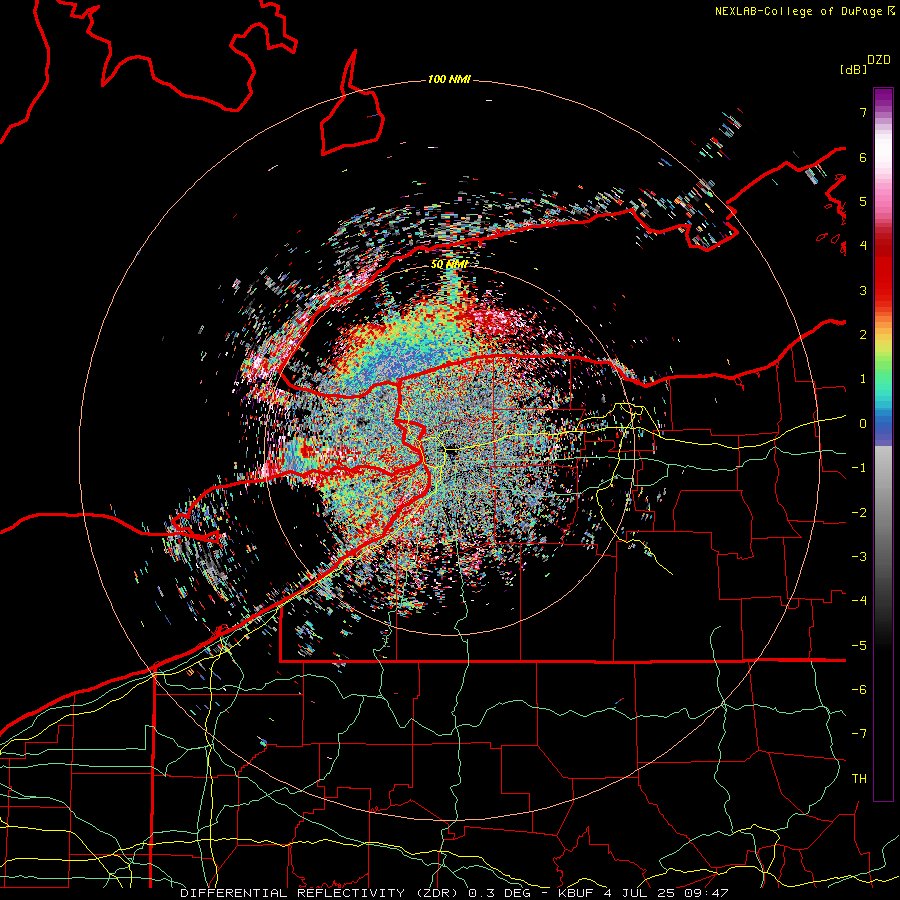The height and width of the screenshot is (900, 900).
Task: Click the 1 value on the color scale
Action: [863, 379]
